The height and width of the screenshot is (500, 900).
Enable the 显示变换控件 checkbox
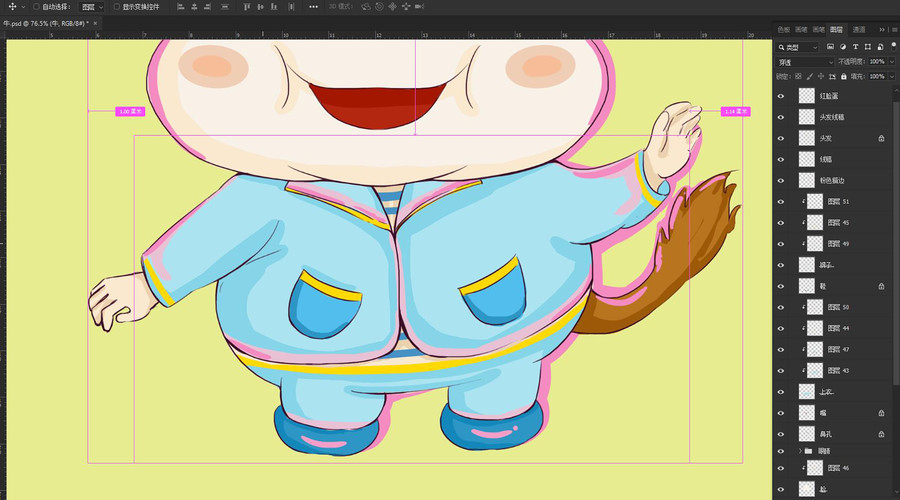click(117, 7)
